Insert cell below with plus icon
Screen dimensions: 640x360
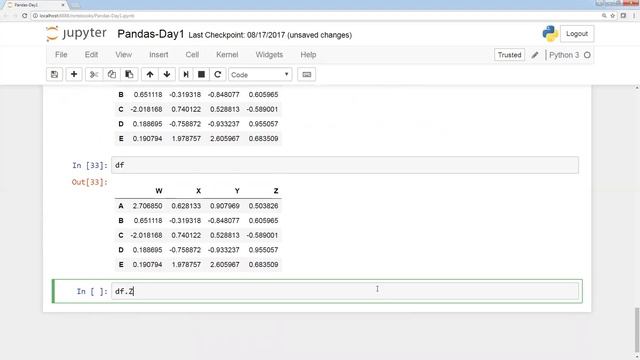point(74,75)
